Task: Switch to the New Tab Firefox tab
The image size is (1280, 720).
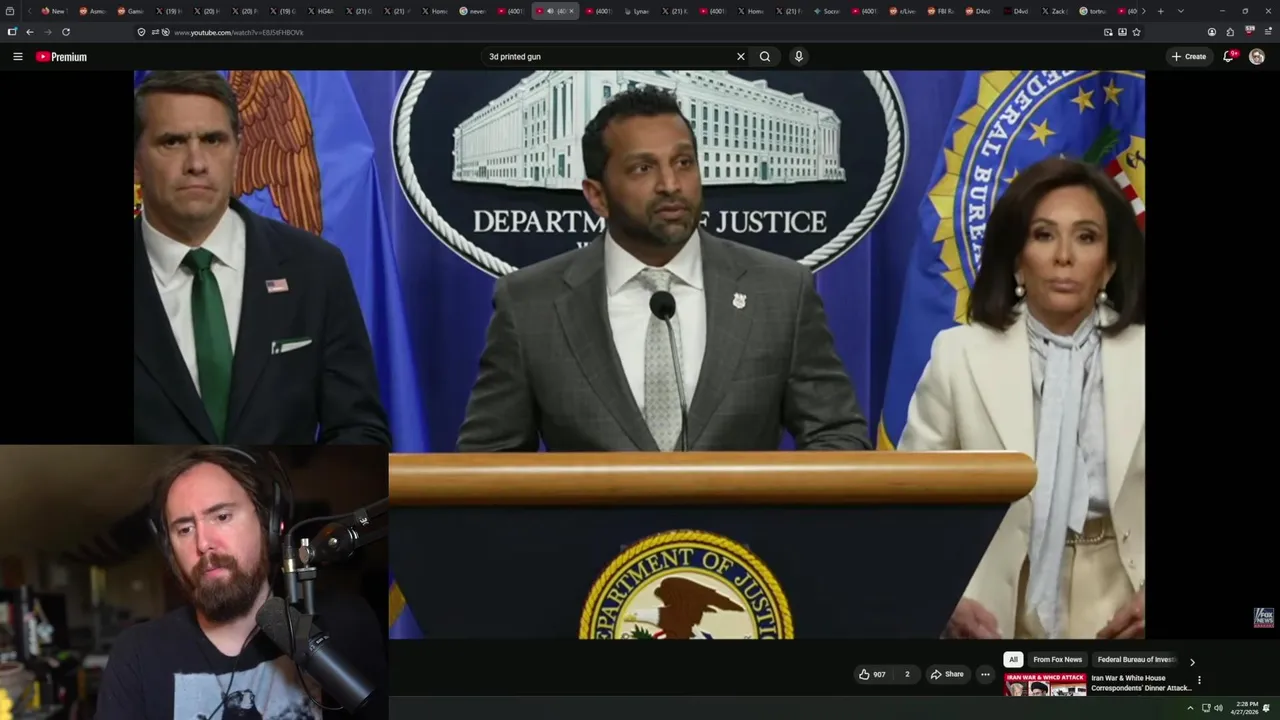Action: click(53, 11)
